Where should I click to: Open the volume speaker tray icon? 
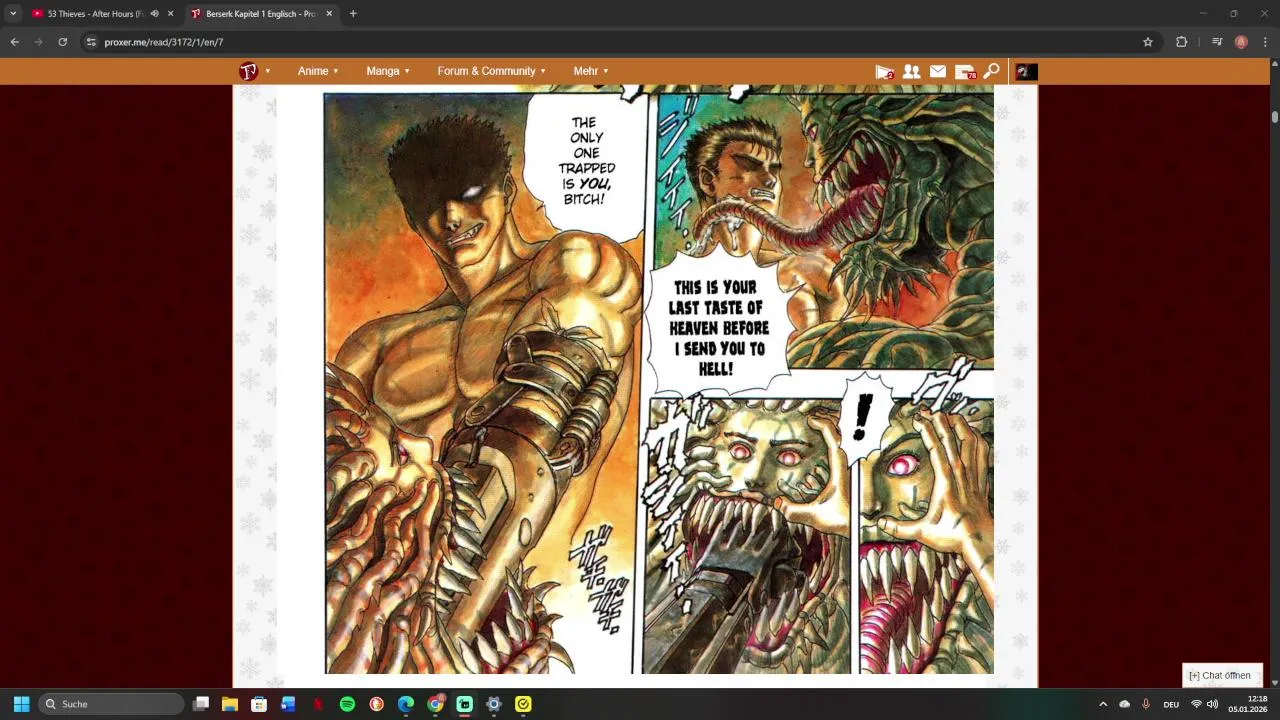coord(1212,704)
